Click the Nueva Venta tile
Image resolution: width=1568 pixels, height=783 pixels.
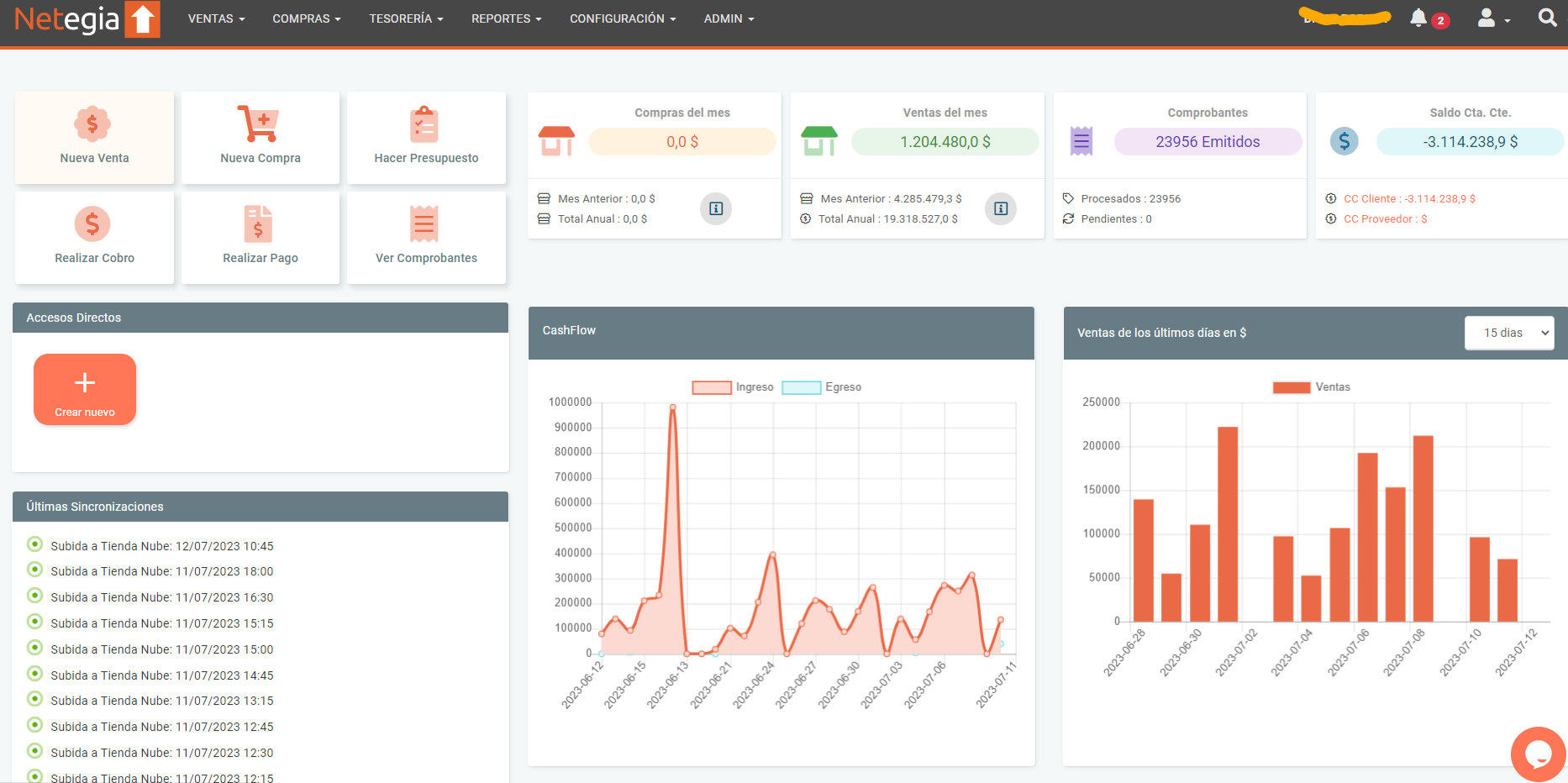(x=94, y=138)
